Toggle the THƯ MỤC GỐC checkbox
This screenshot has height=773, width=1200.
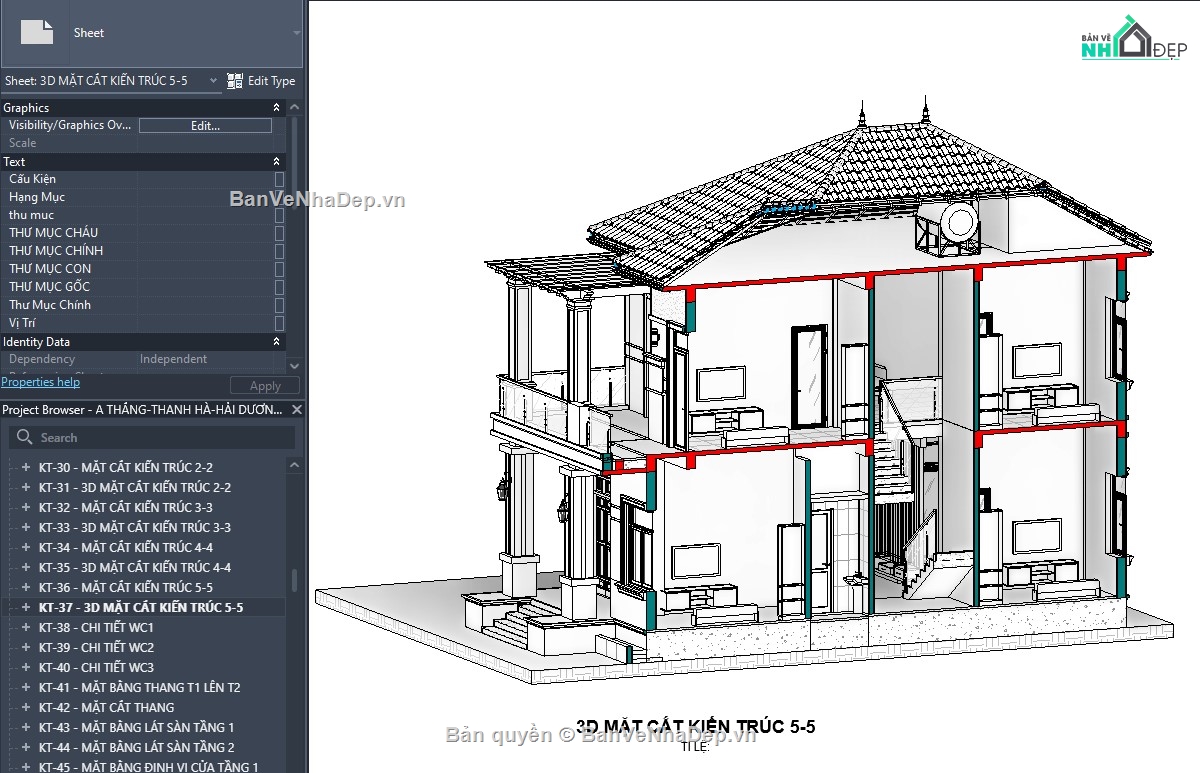[x=279, y=287]
